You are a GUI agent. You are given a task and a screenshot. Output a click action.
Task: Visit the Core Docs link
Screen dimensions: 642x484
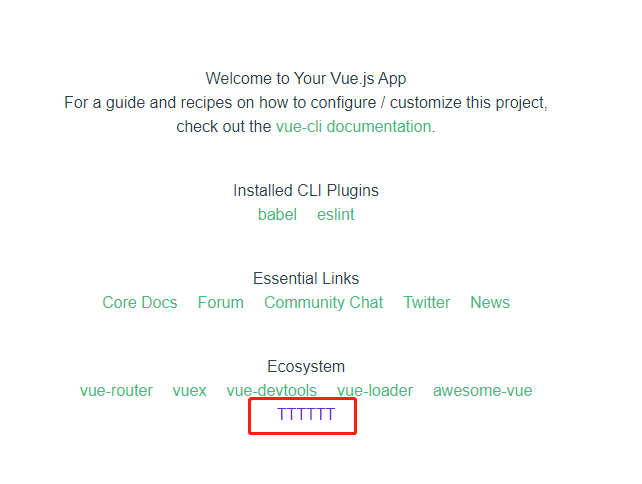[x=140, y=303]
